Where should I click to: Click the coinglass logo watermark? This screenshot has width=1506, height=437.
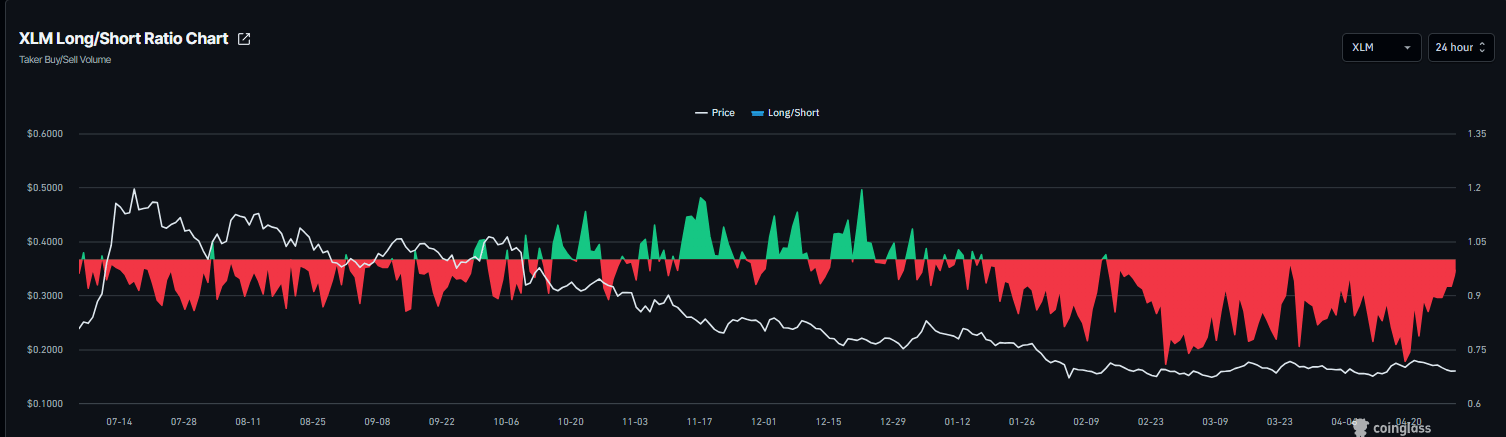point(1400,427)
